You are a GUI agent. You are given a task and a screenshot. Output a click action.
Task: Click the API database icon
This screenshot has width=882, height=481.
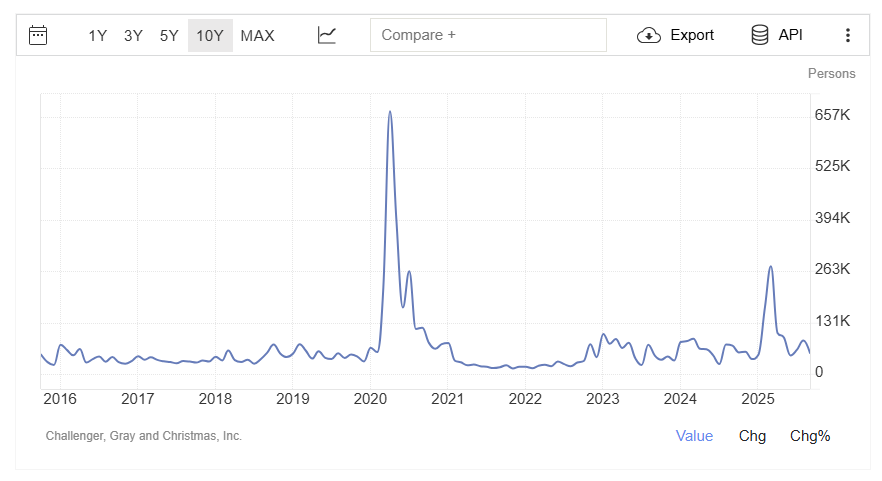point(760,35)
